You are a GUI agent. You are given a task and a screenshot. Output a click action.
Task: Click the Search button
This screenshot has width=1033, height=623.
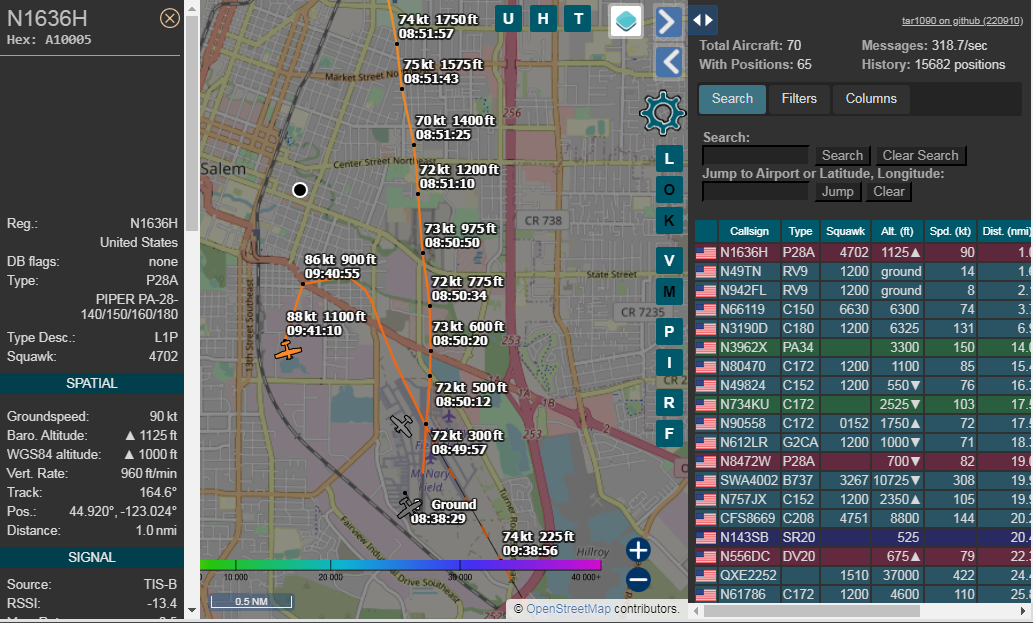click(842, 155)
